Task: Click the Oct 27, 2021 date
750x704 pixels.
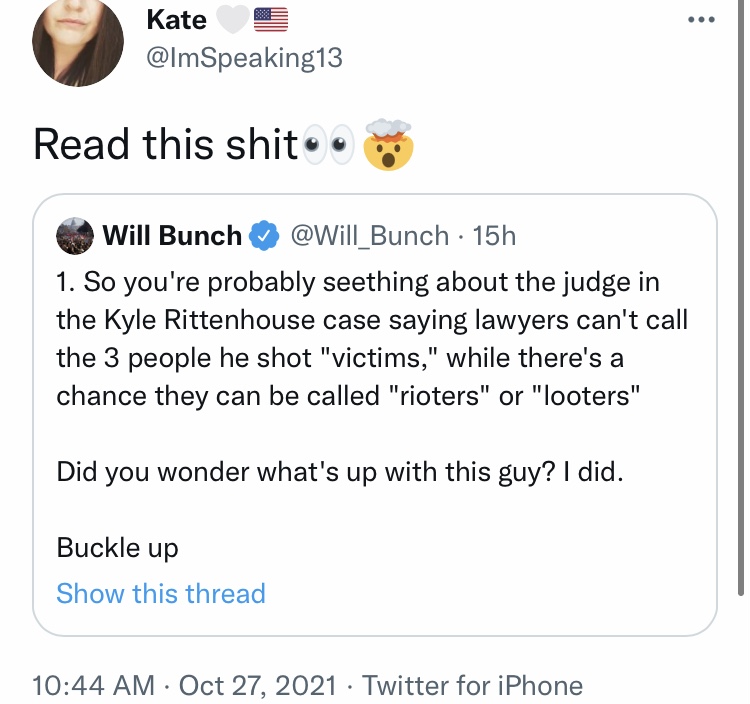Action: [x=258, y=685]
